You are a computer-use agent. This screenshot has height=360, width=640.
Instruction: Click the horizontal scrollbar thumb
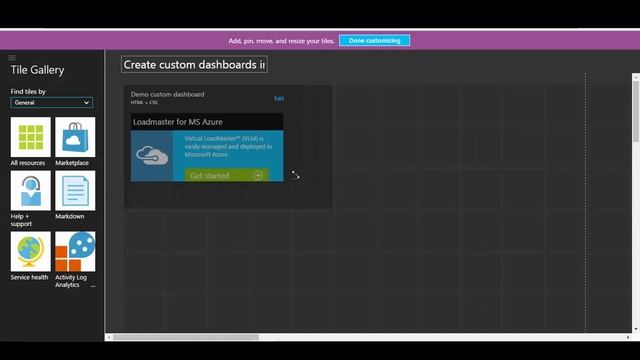point(186,337)
